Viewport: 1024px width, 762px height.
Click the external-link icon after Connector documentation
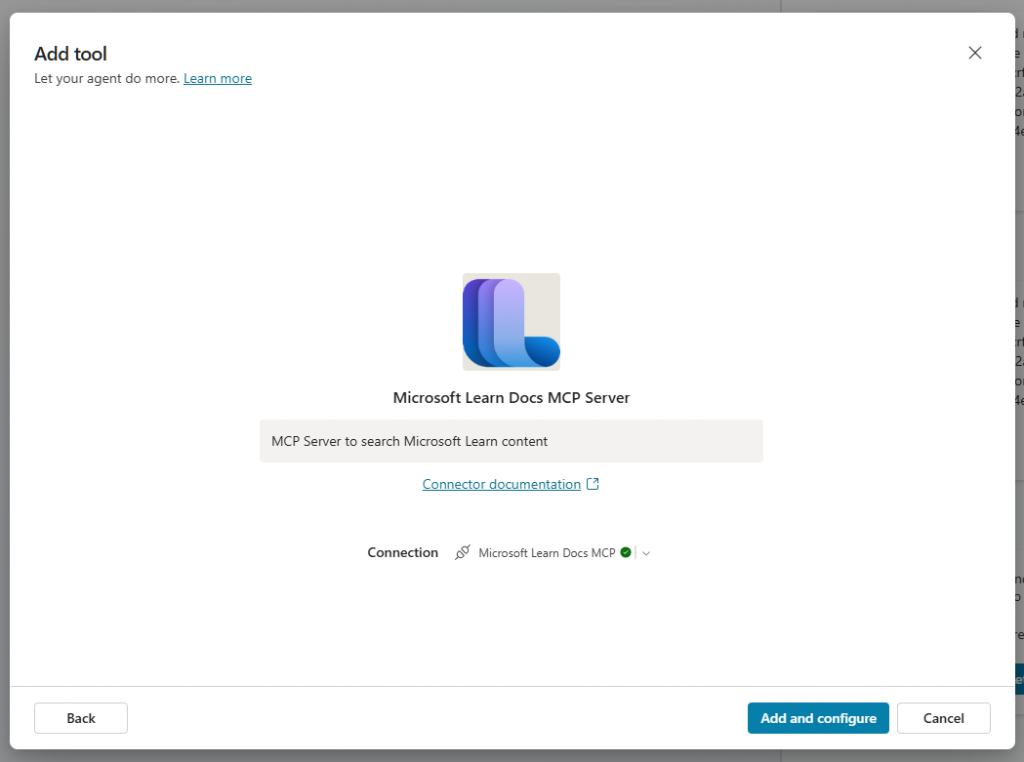coord(593,483)
